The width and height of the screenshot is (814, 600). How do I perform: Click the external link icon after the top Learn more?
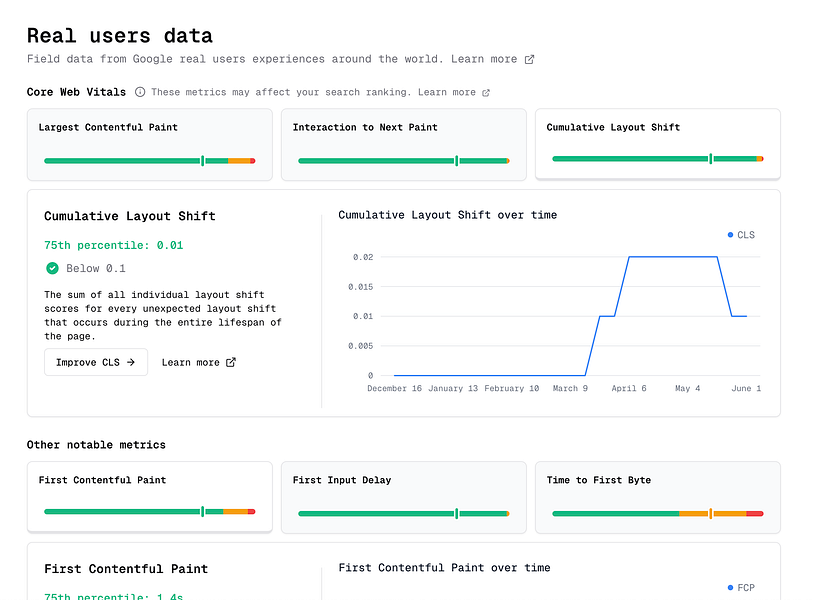tap(530, 60)
